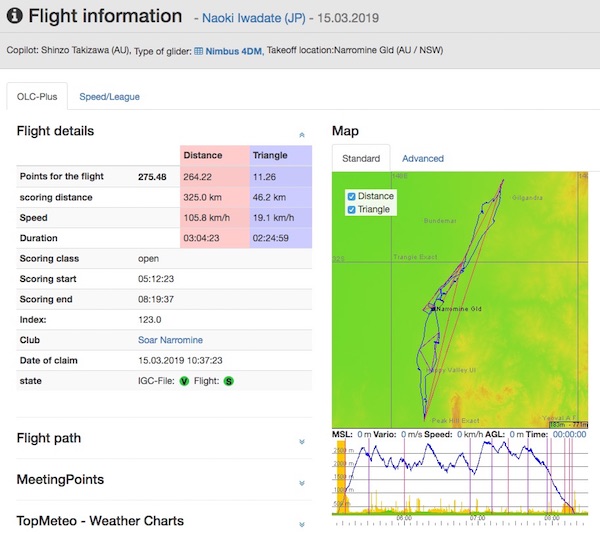Click the glider type table icon

(x=199, y=50)
